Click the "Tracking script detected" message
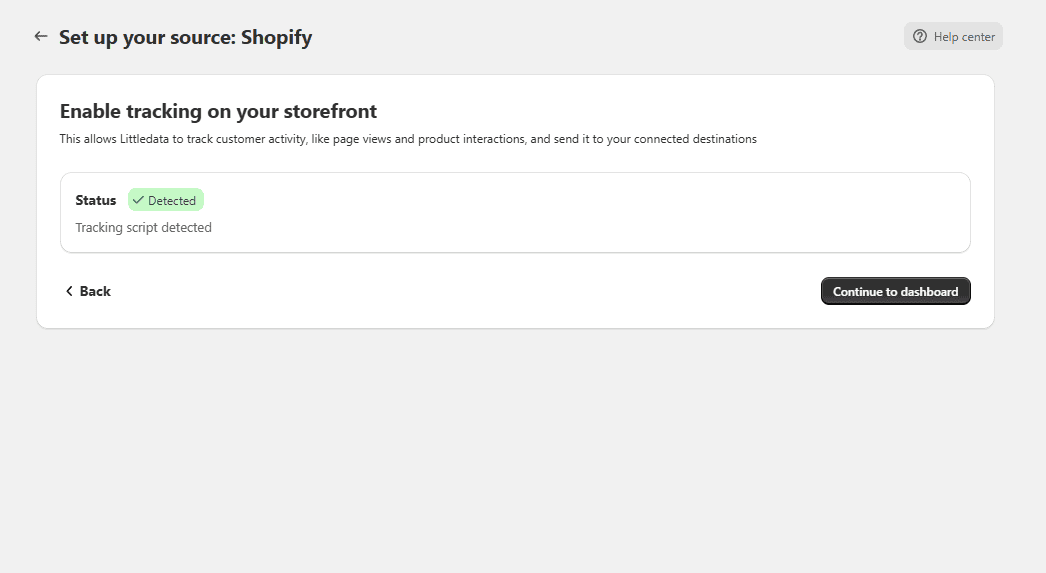Image resolution: width=1046 pixels, height=573 pixels. pos(143,227)
